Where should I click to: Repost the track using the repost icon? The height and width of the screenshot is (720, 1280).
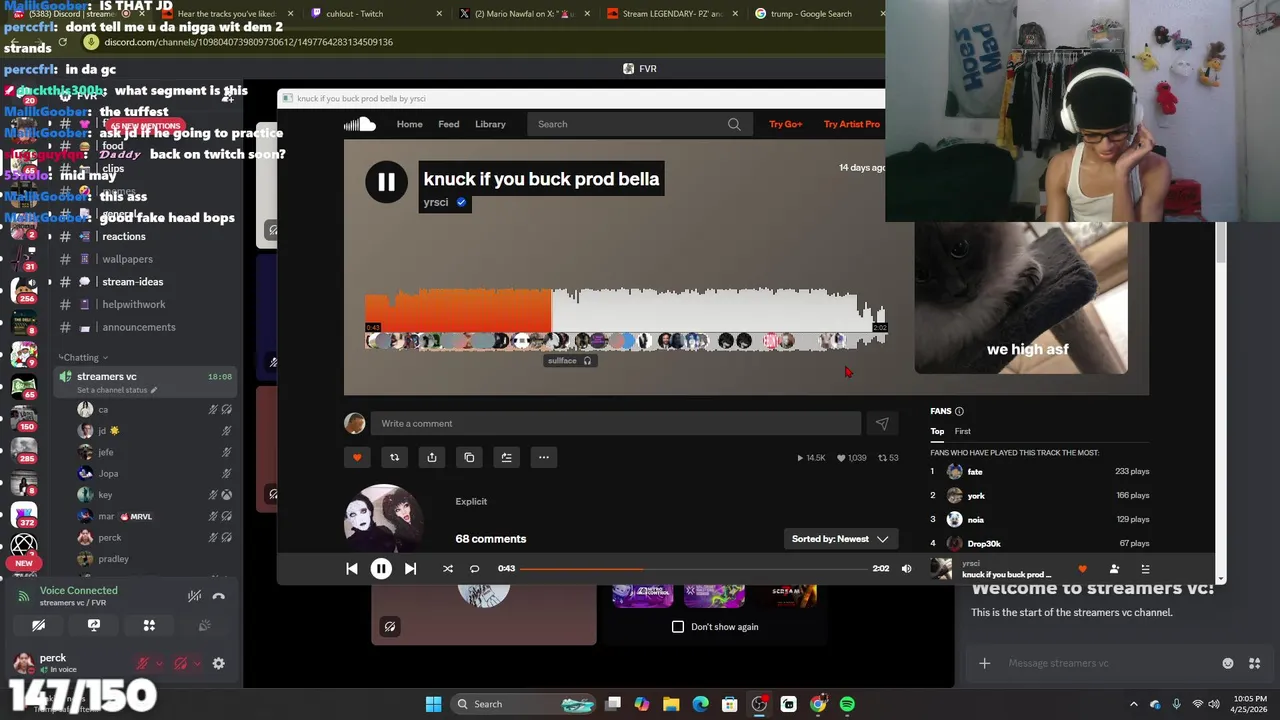point(394,457)
